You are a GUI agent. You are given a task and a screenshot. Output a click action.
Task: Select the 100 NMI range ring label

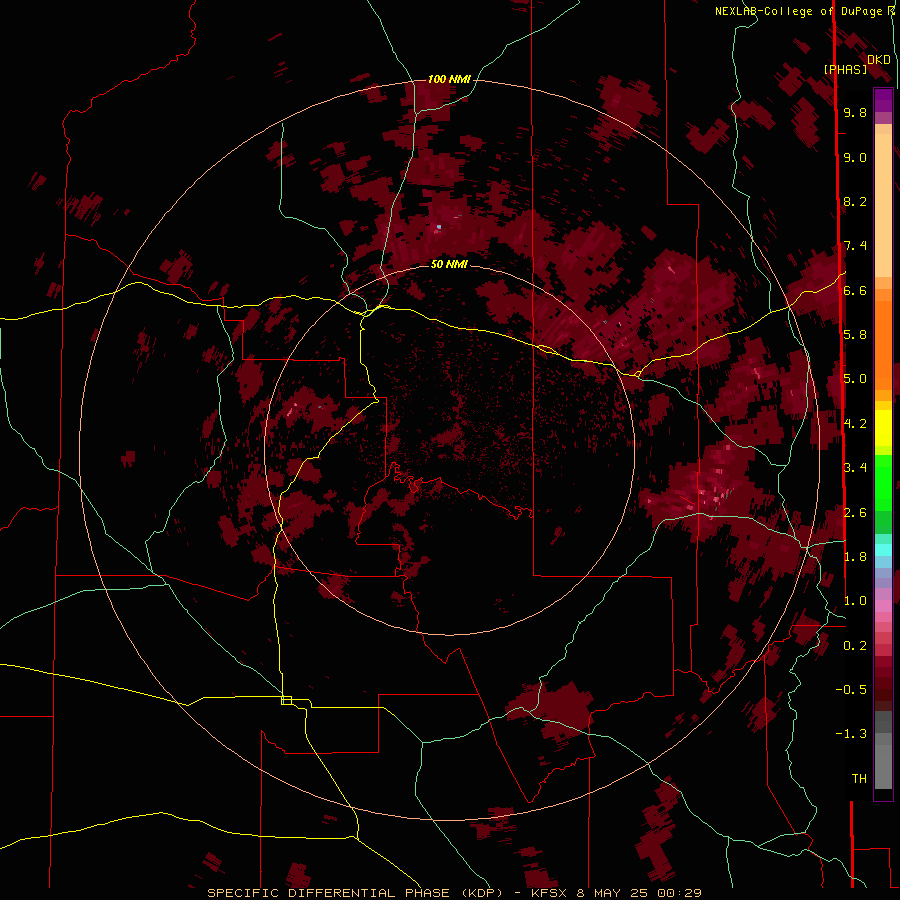pos(449,79)
